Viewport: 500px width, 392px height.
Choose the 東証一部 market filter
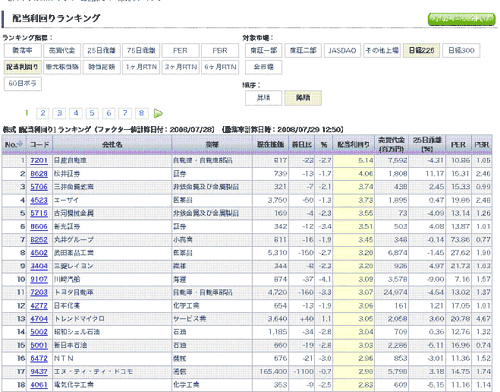coord(264,51)
